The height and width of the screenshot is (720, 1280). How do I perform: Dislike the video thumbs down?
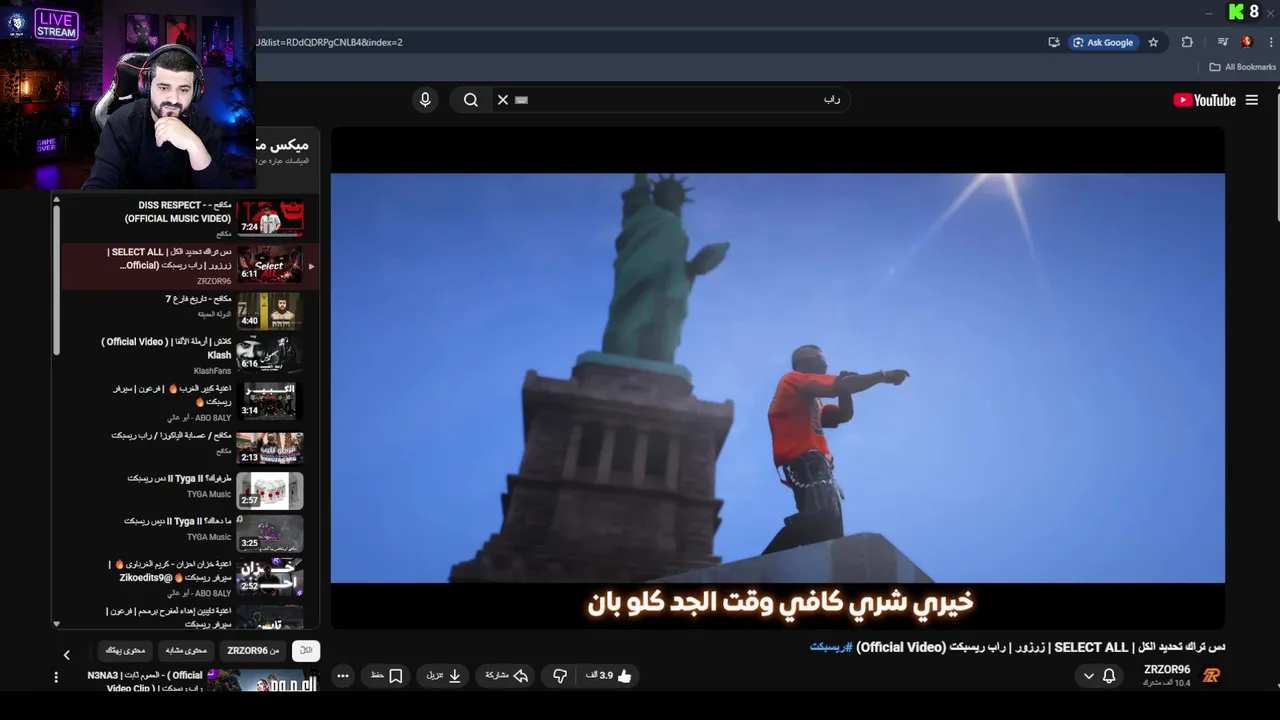pyautogui.click(x=560, y=676)
